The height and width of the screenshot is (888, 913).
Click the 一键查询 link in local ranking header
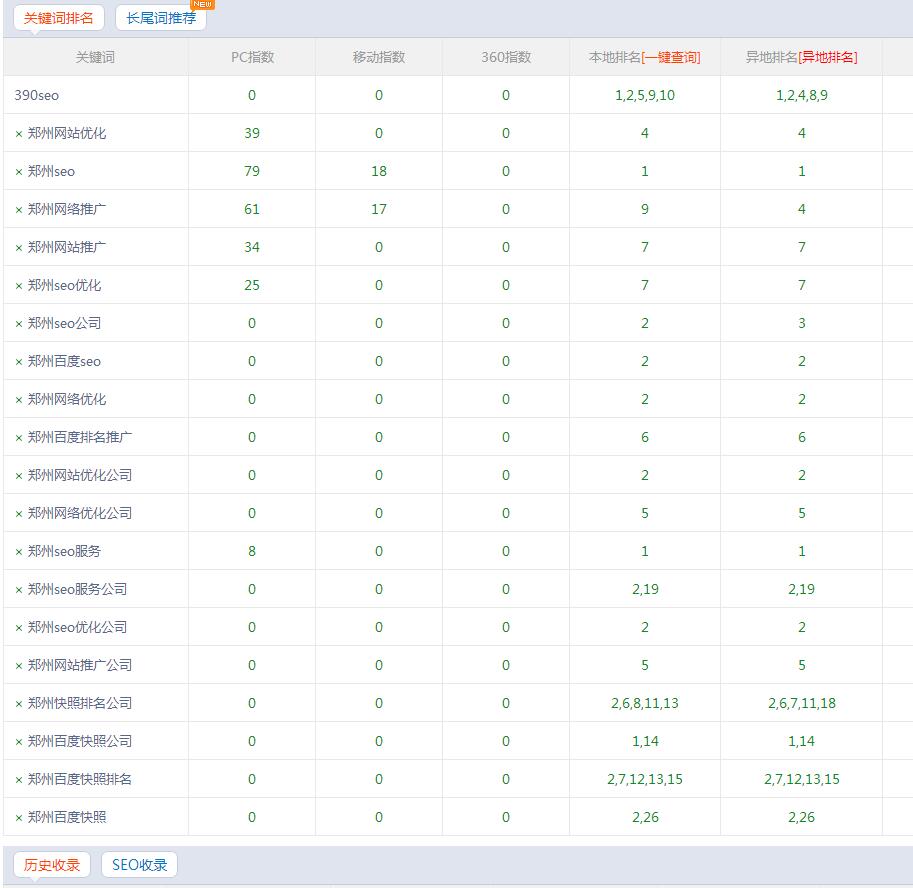coord(671,58)
